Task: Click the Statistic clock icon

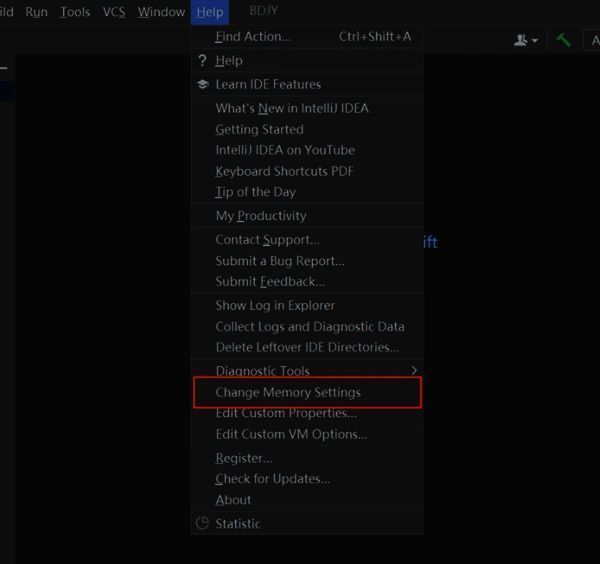Action: click(202, 523)
